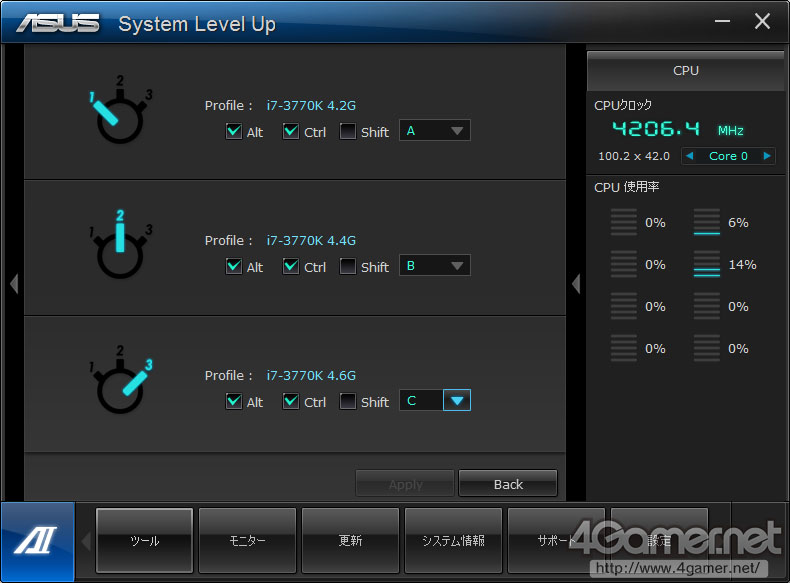The image size is (790, 583).
Task: Minimize the System Level Up window
Action: [x=722, y=21]
